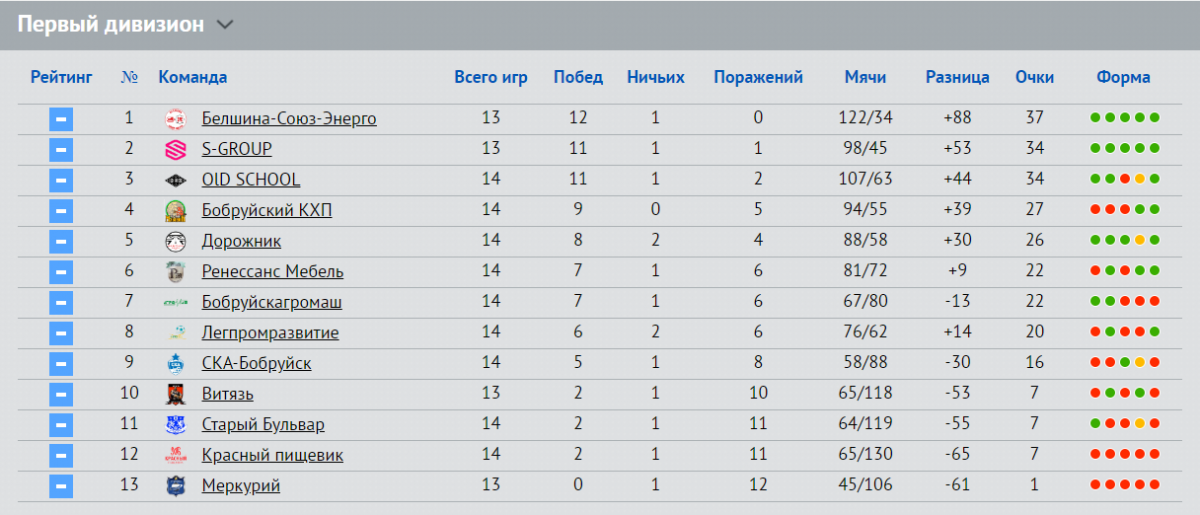Sort table by Очки column header
The height and width of the screenshot is (515, 1200).
coord(1034,77)
